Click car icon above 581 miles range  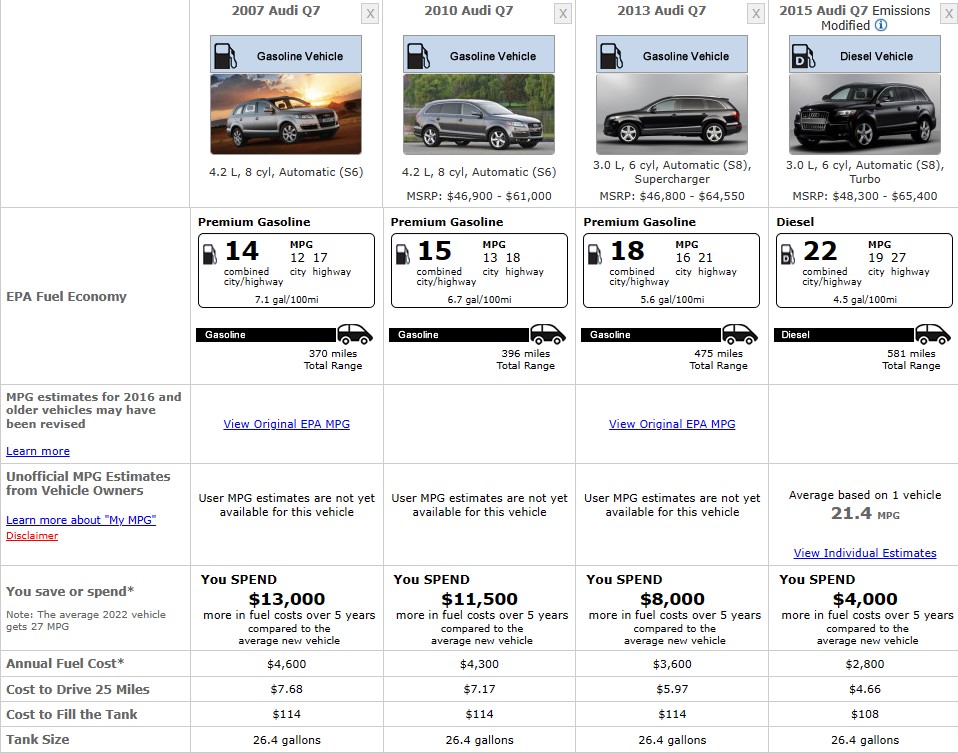(932, 334)
